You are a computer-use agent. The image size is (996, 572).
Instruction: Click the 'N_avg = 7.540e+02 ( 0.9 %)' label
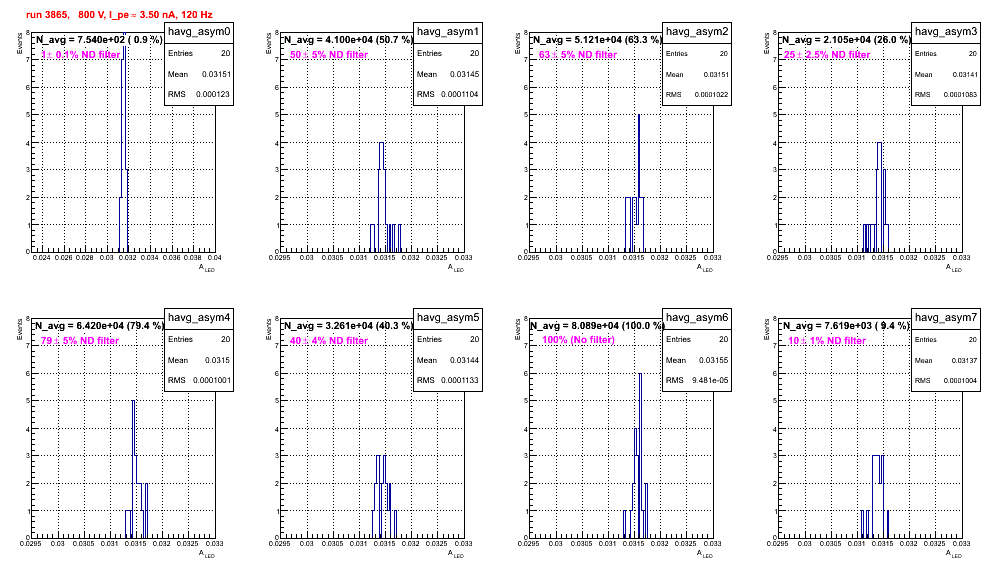[x=98, y=39]
